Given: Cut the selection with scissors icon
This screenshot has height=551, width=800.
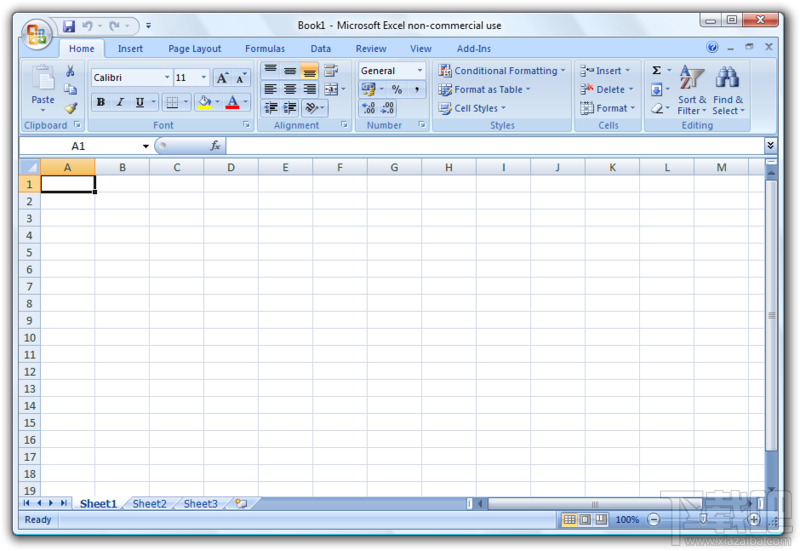Looking at the screenshot, I should [70, 71].
